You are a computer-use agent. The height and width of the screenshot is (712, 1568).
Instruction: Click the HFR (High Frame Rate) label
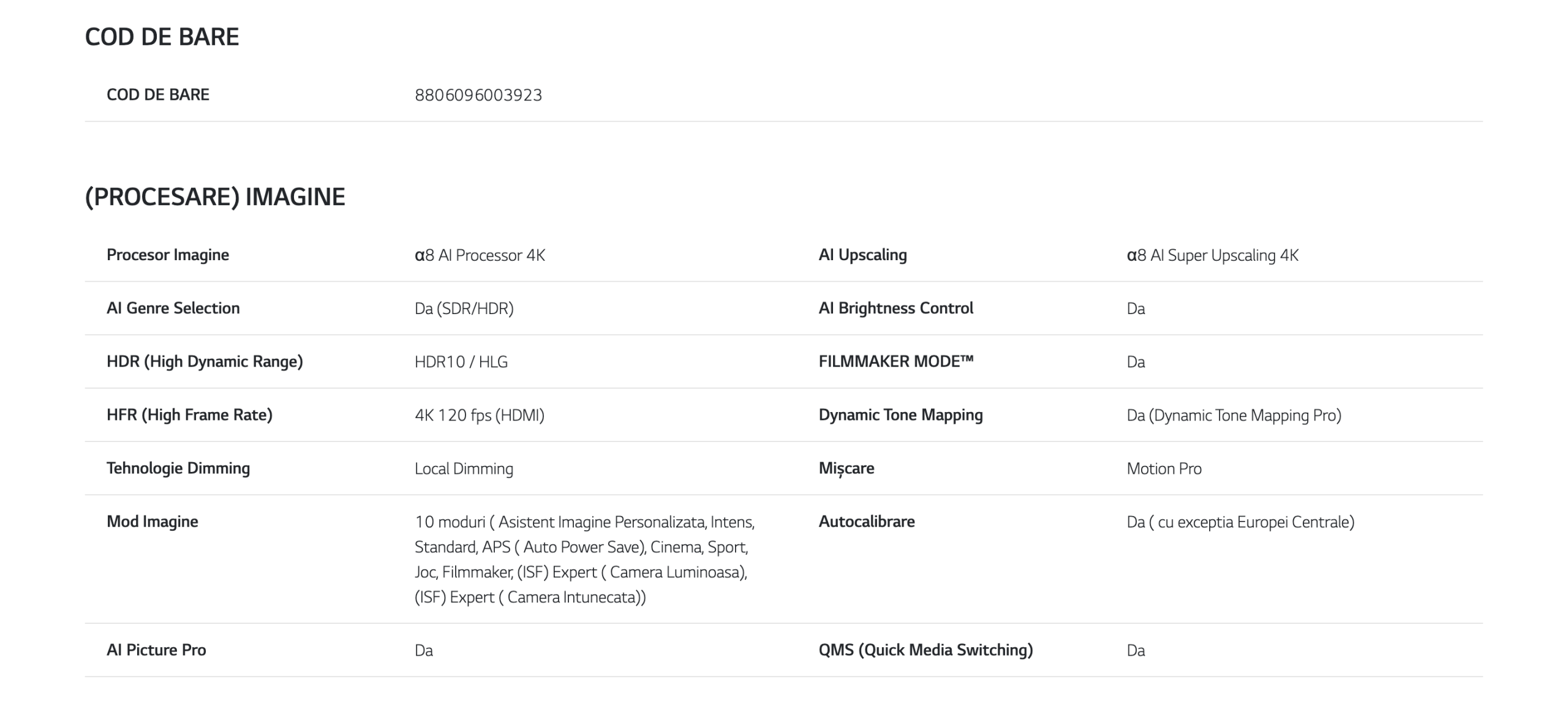coord(189,415)
